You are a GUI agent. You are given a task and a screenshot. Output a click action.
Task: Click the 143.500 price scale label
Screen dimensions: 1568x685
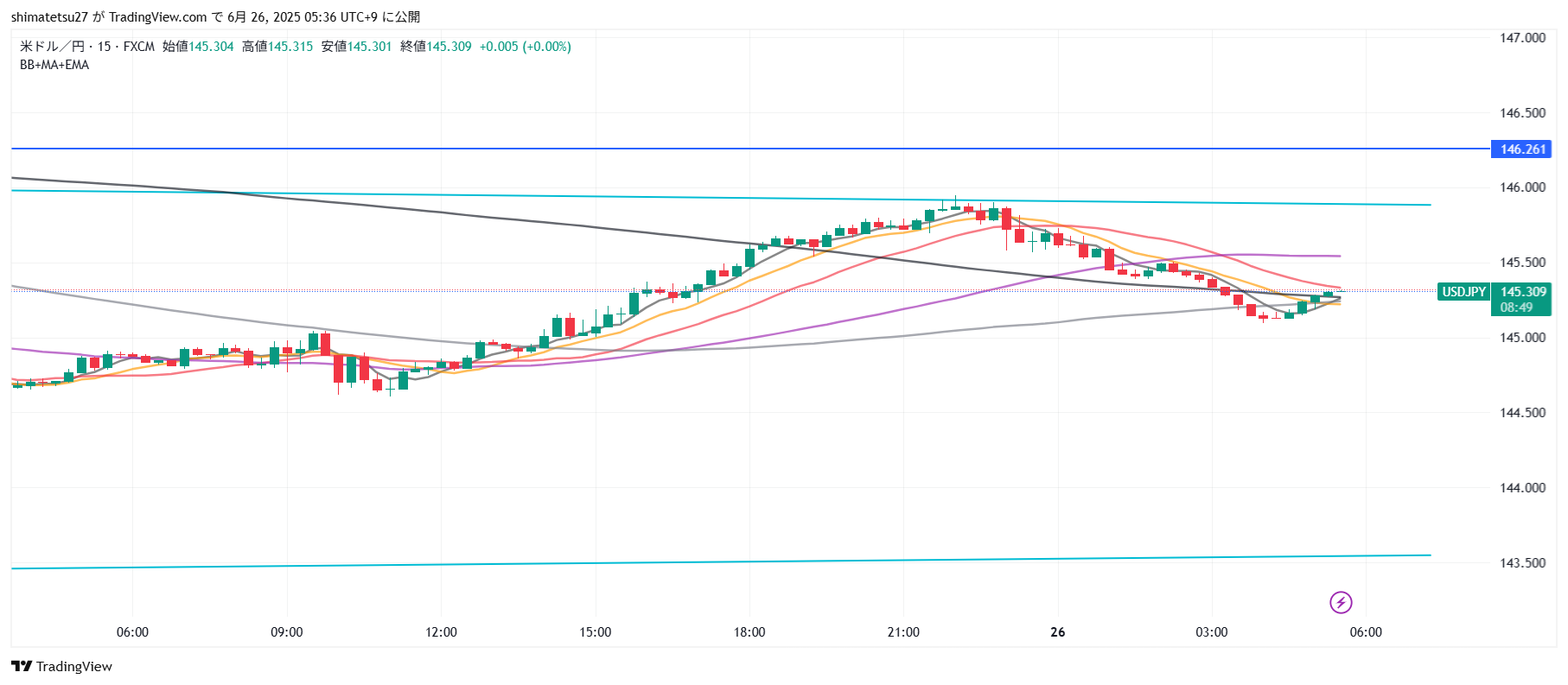(x=1522, y=563)
